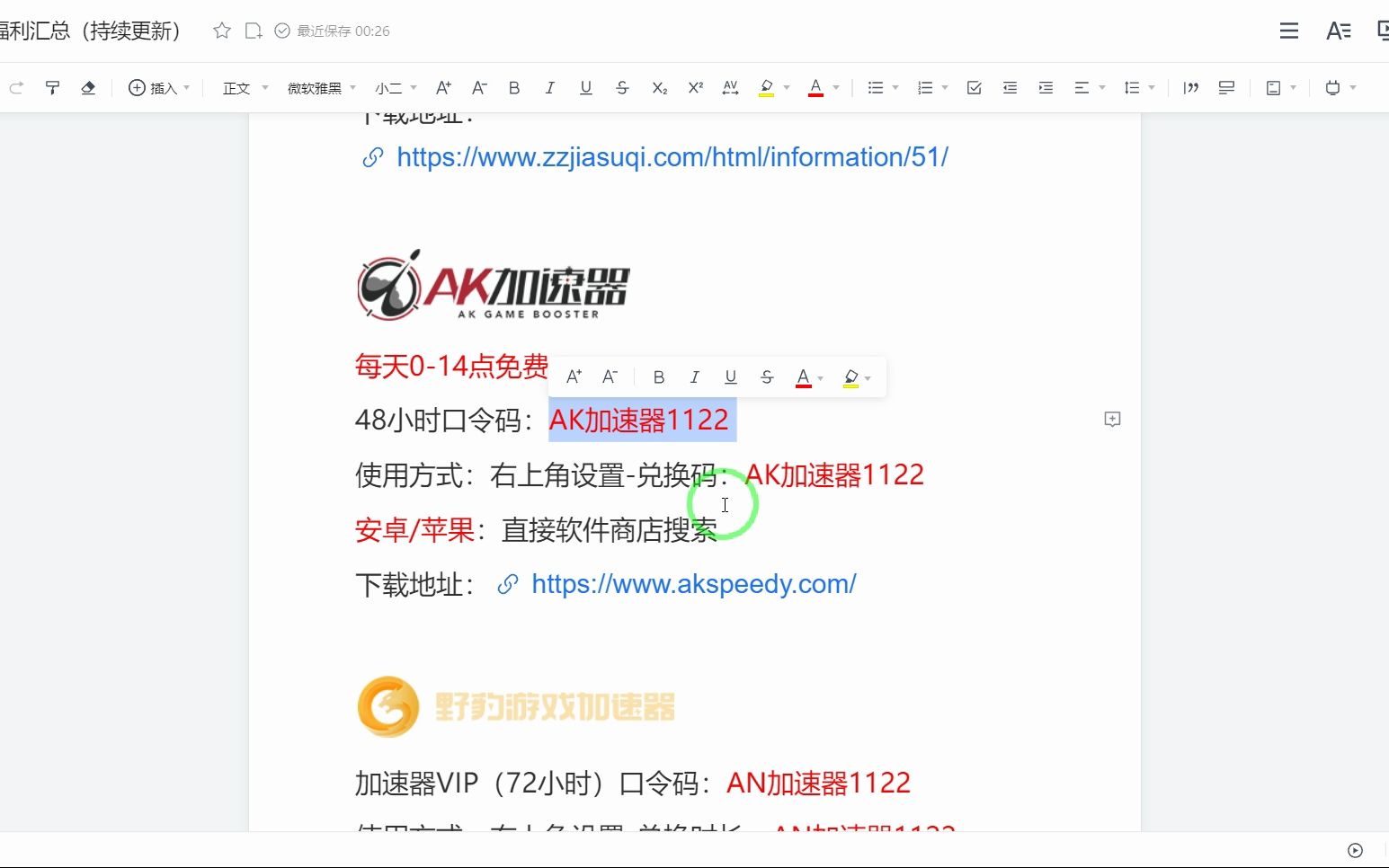Click the clear formatting eraser icon

point(88,88)
